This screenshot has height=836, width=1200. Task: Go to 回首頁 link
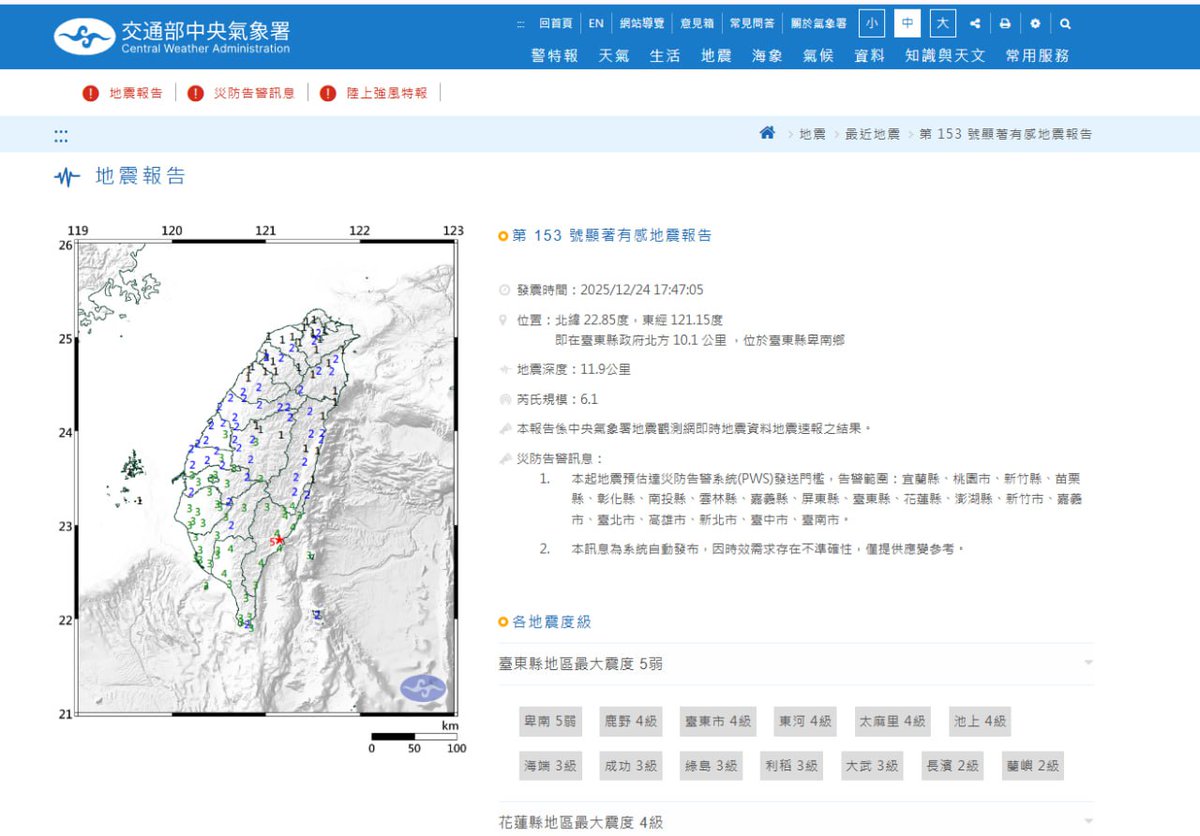click(x=556, y=24)
